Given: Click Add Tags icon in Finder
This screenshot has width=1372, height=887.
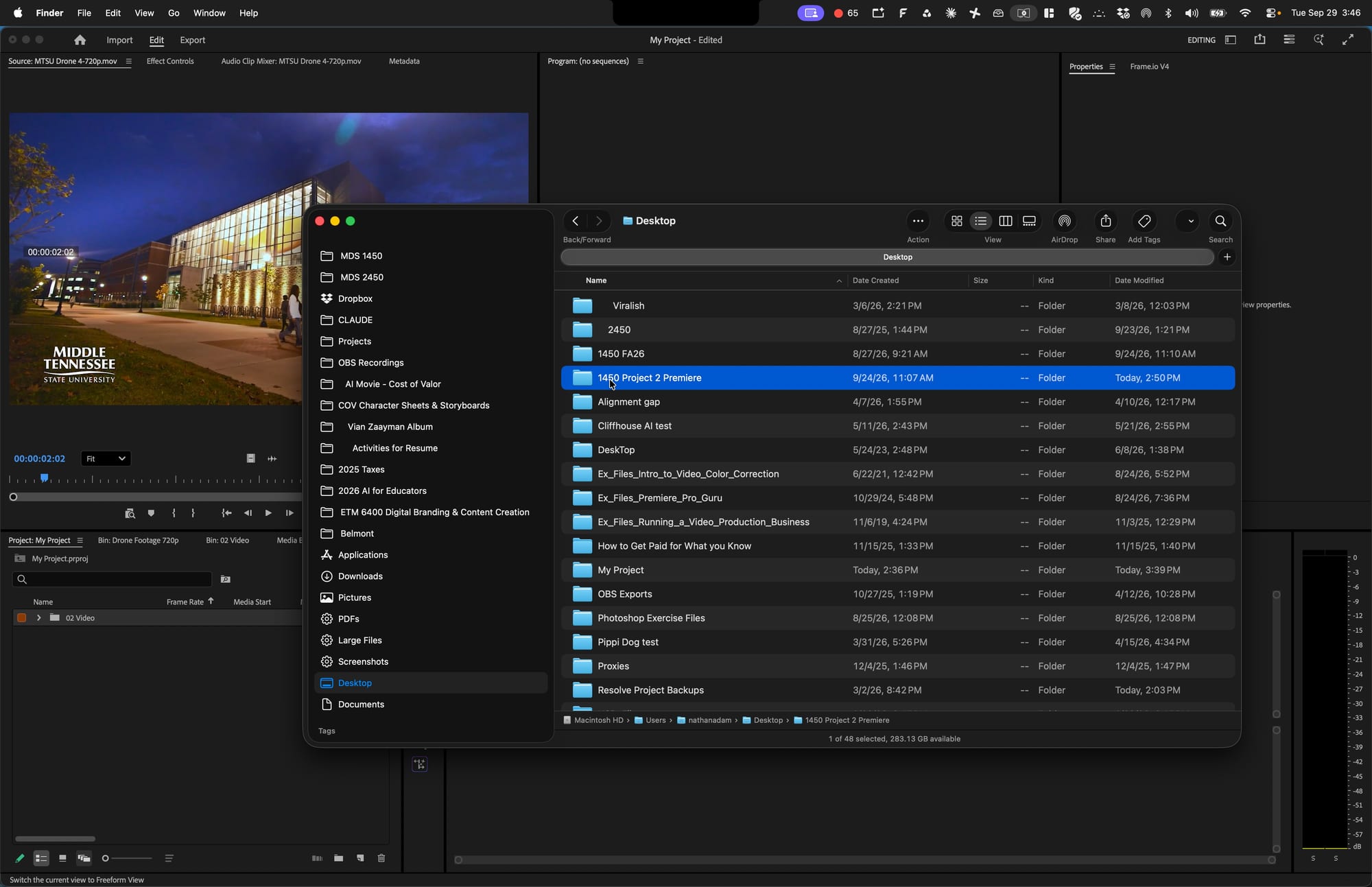Looking at the screenshot, I should pos(1144,221).
